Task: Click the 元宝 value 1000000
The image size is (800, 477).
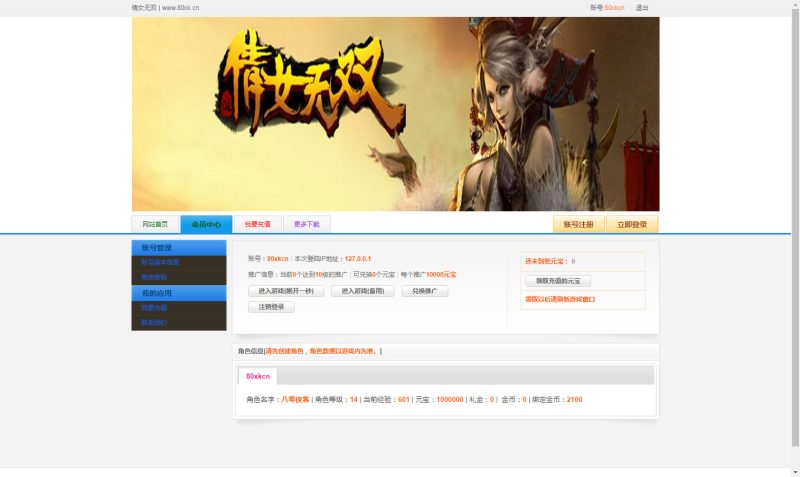Action: point(450,399)
